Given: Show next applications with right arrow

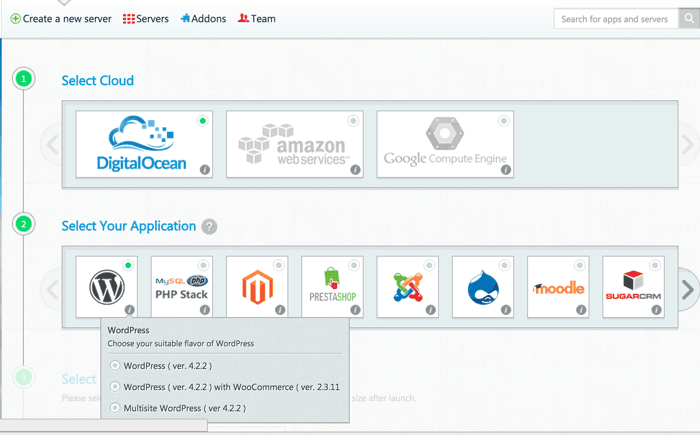Looking at the screenshot, I should [x=688, y=289].
